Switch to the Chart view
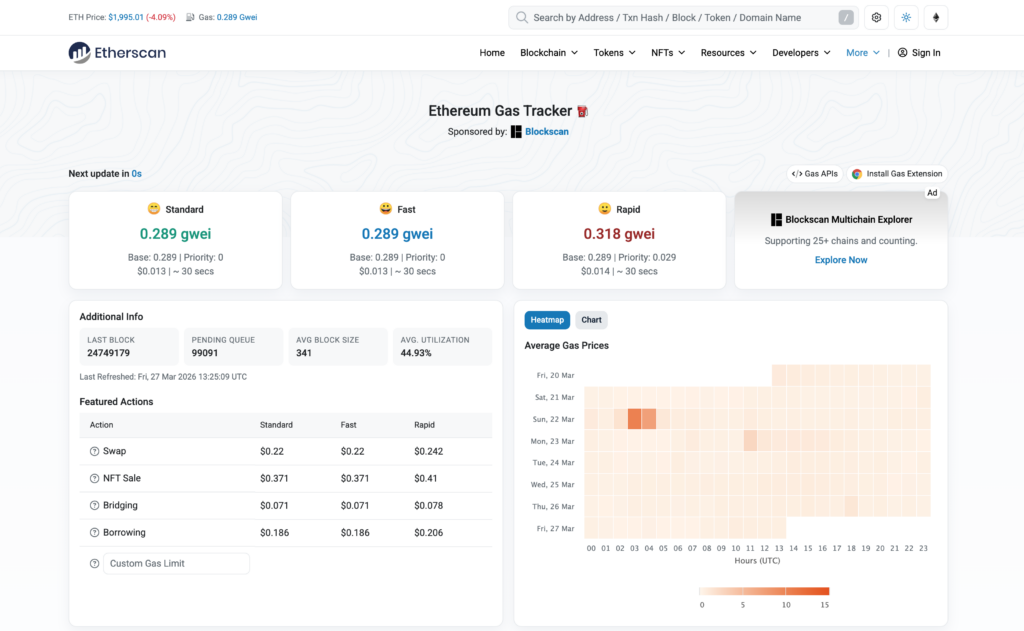1024x631 pixels. point(592,320)
